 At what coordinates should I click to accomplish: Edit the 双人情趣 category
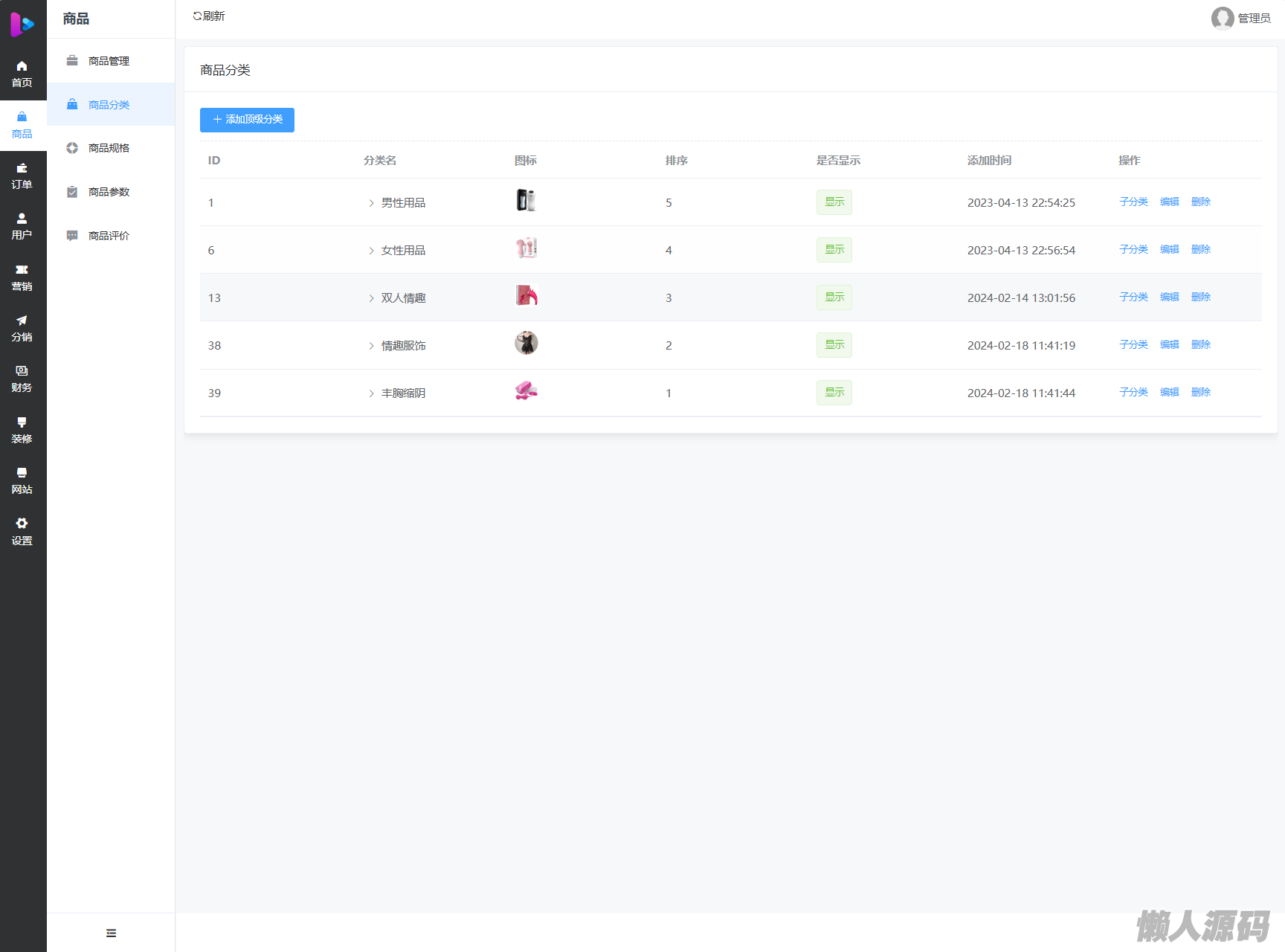point(1170,297)
